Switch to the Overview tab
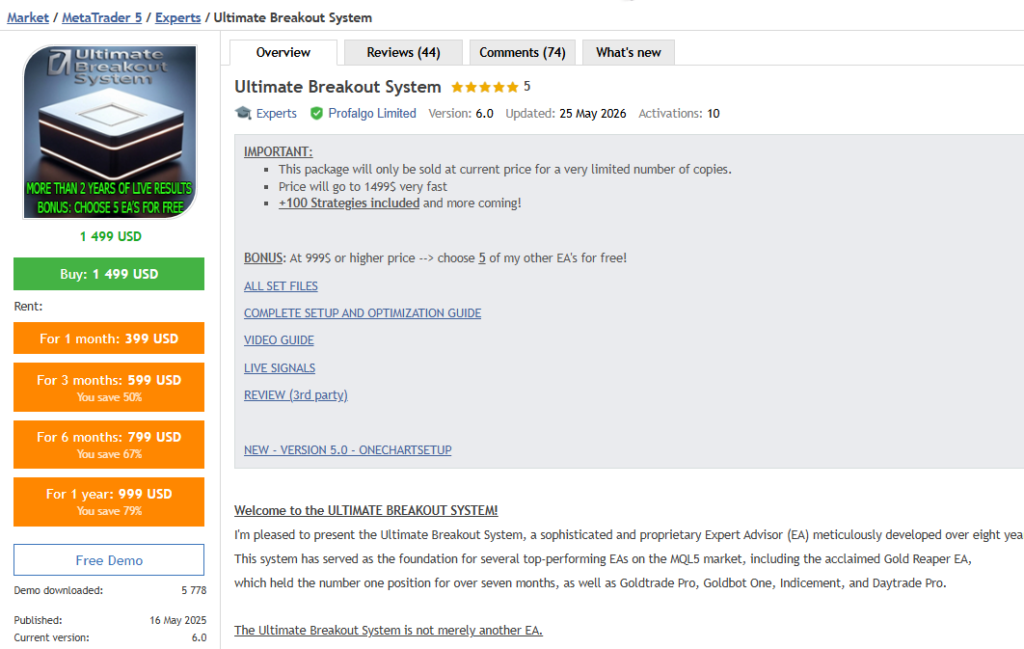The image size is (1024, 649). tap(283, 52)
